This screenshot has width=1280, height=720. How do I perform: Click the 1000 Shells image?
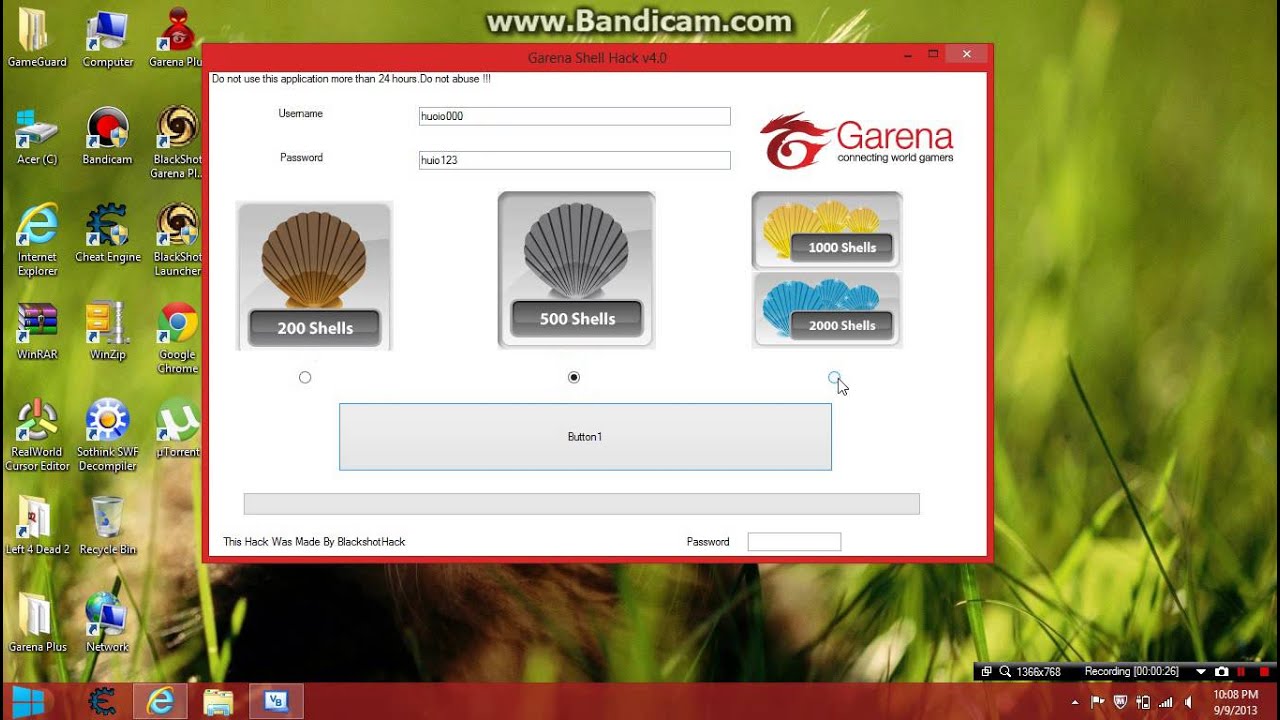[827, 231]
